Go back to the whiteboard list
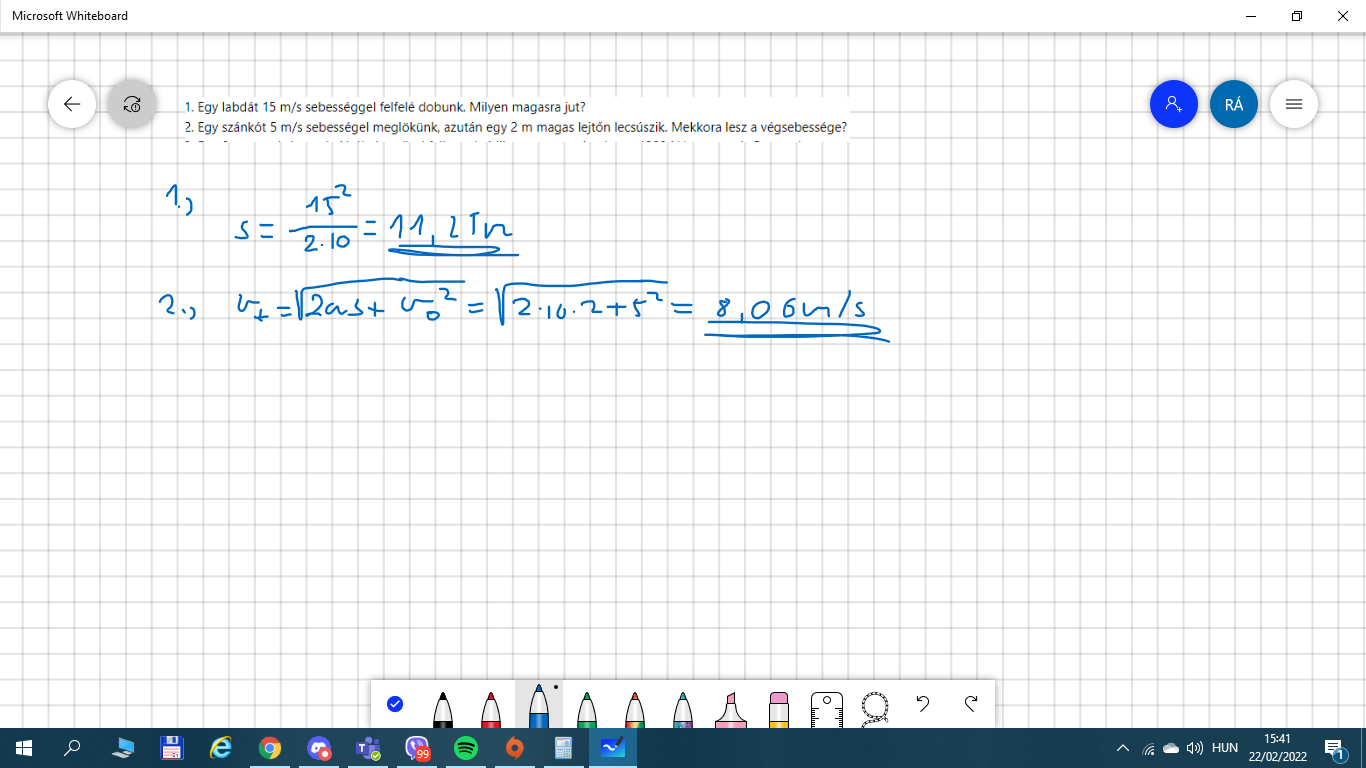This screenshot has width=1366, height=768. tap(72, 104)
